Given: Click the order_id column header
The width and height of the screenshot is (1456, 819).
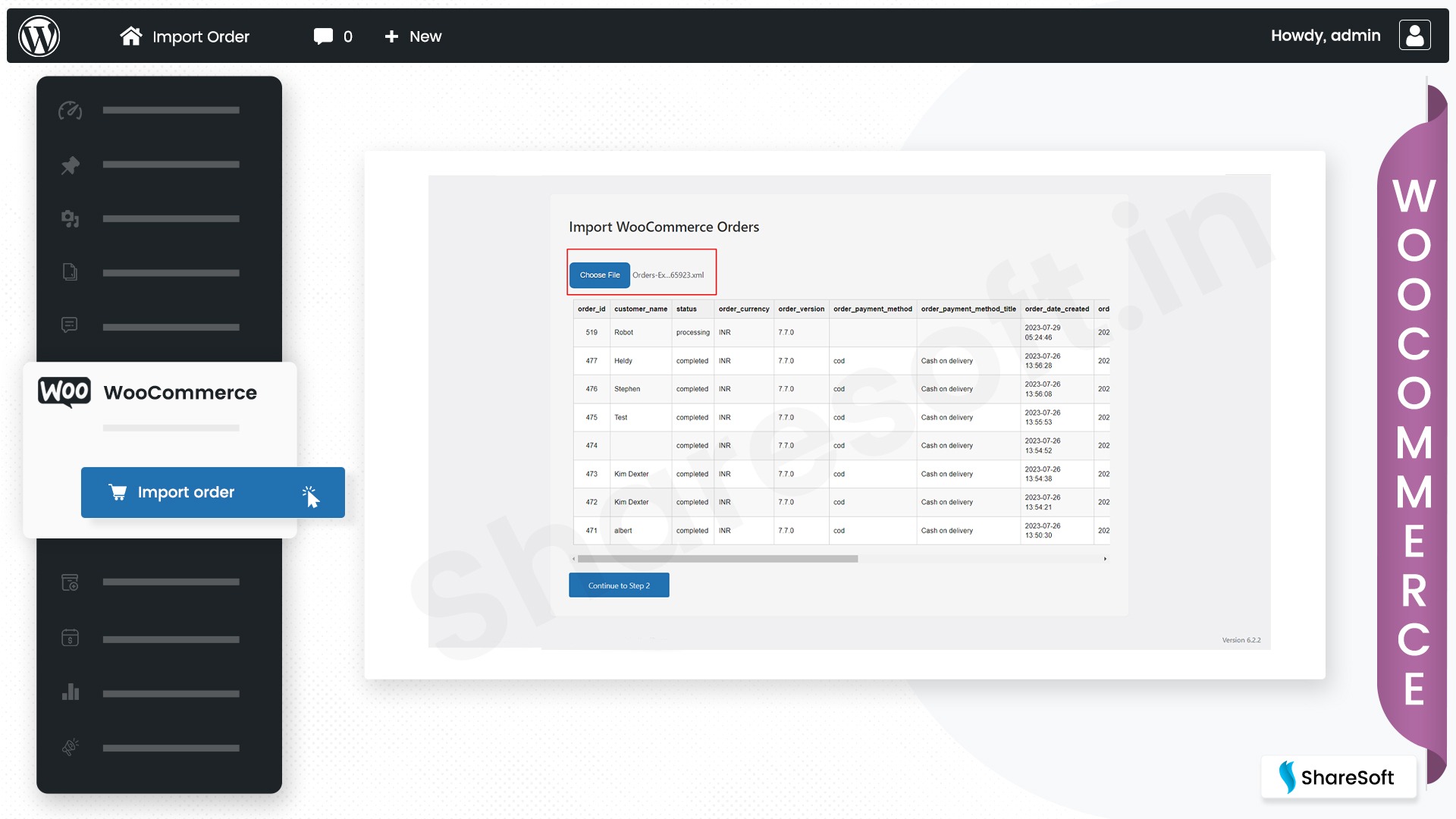Looking at the screenshot, I should coord(591,309).
